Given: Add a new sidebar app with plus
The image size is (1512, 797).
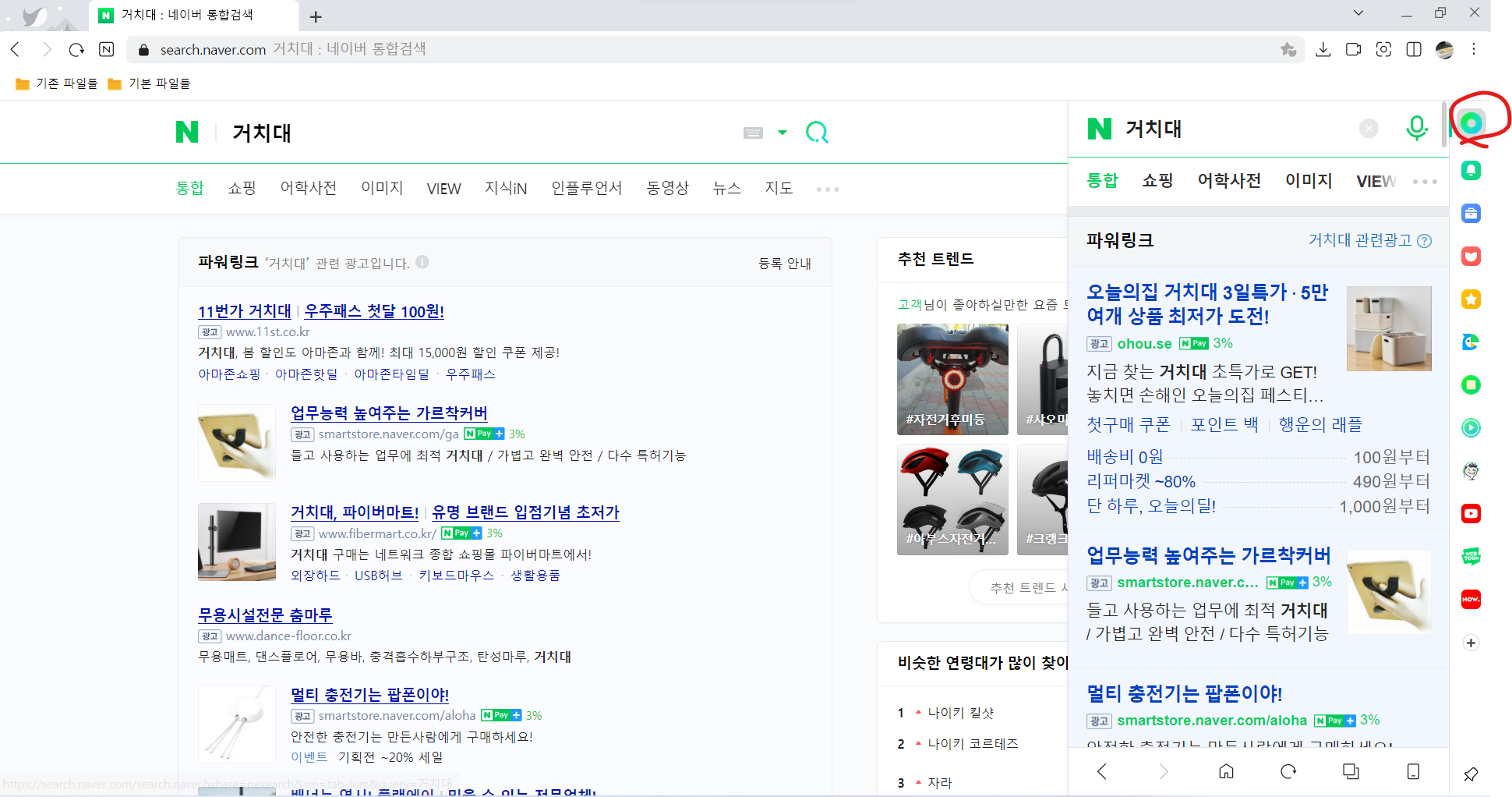Looking at the screenshot, I should pos(1471,643).
